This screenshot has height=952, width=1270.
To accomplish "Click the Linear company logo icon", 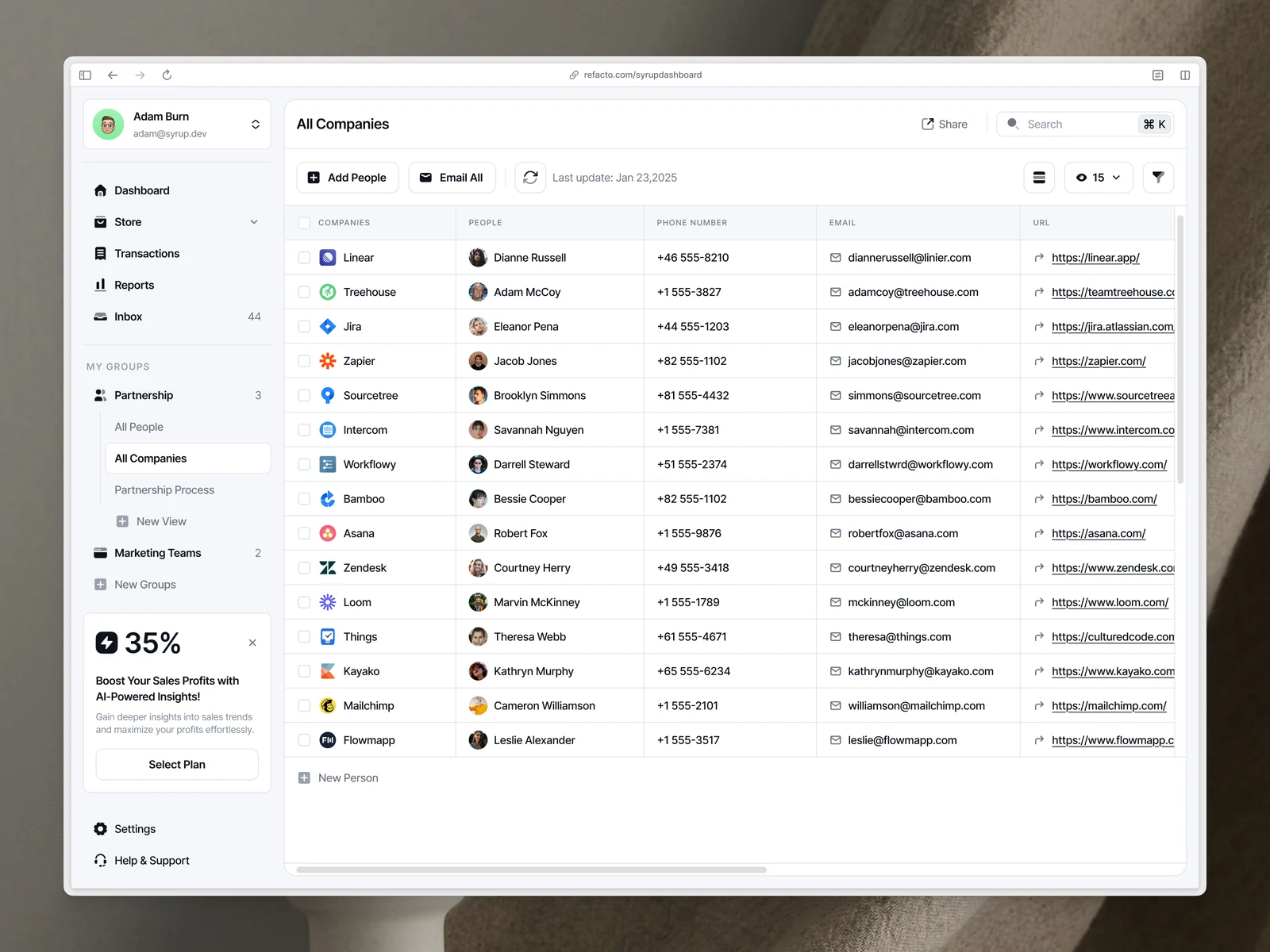I will point(328,258).
